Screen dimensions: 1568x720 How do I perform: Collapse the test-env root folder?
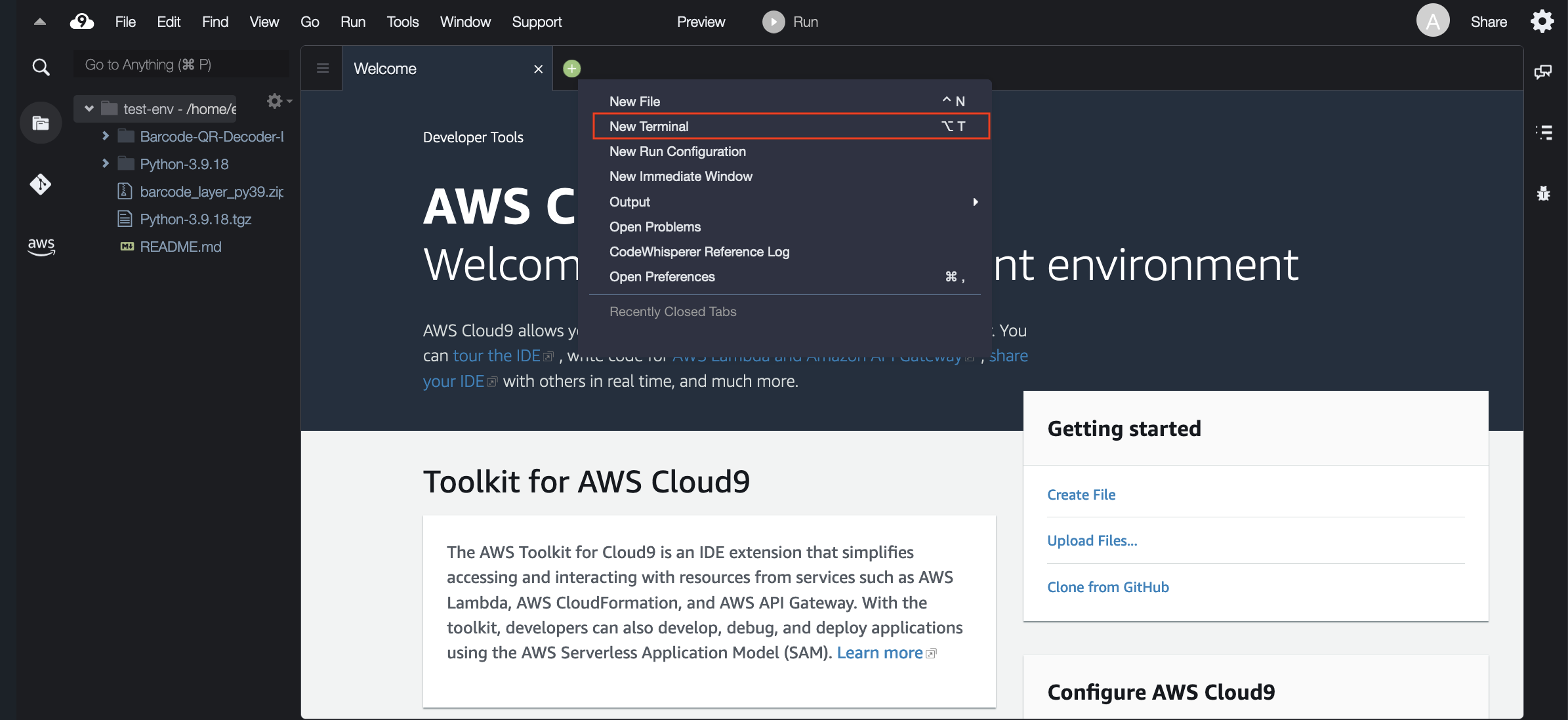tap(89, 109)
